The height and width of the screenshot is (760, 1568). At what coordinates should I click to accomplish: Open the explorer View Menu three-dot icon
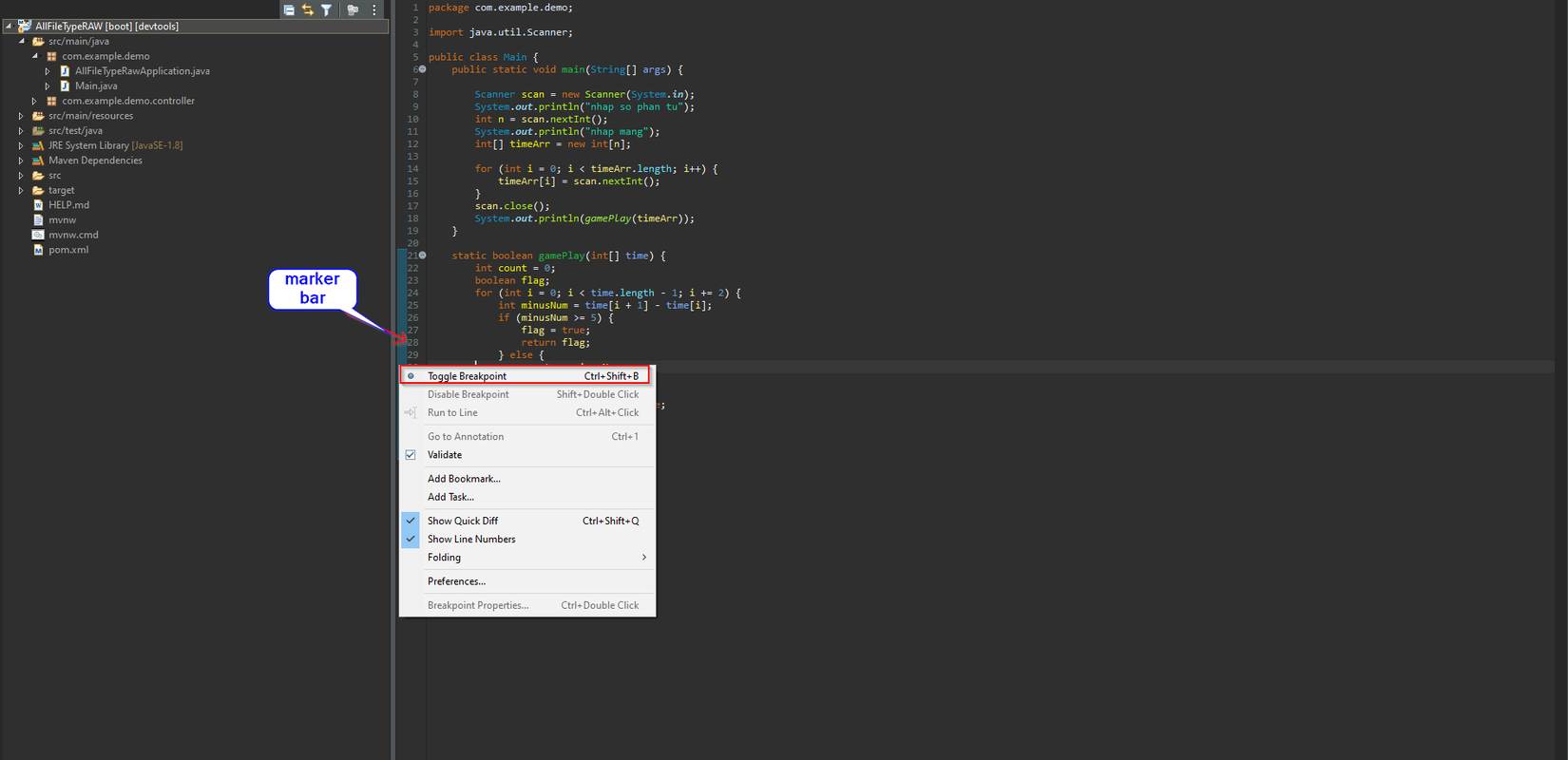click(373, 9)
